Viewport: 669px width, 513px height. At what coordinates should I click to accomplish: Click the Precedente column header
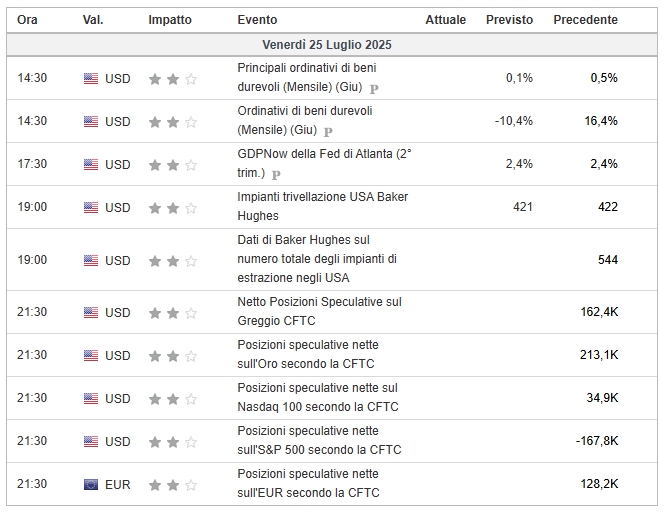585,20
